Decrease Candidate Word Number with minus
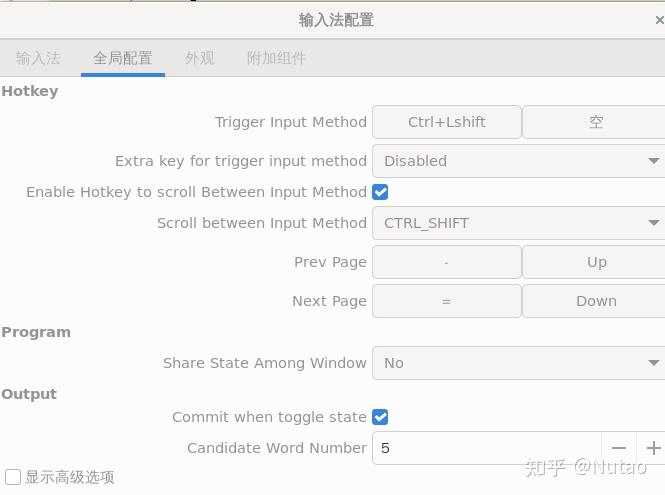Screen dimensions: 665x495 [619, 448]
